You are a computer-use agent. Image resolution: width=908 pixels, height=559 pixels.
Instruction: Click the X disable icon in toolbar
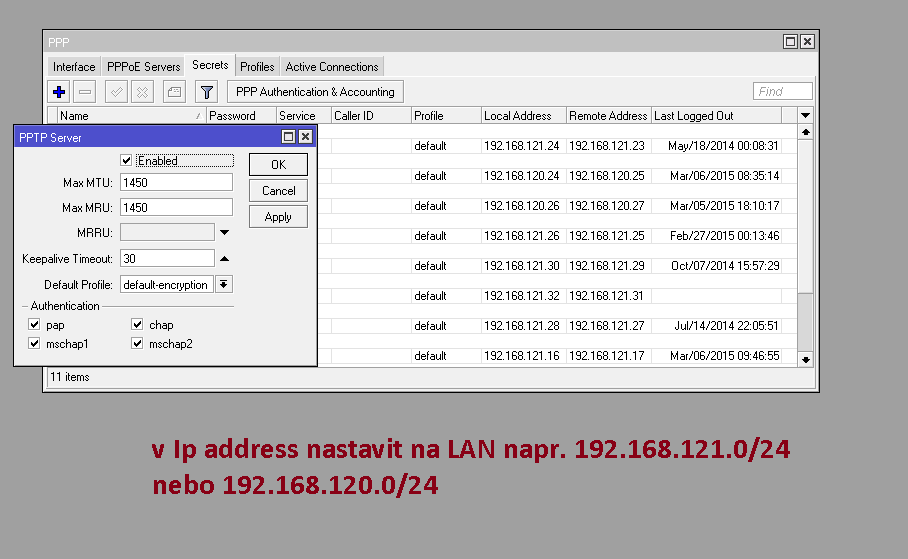click(143, 92)
